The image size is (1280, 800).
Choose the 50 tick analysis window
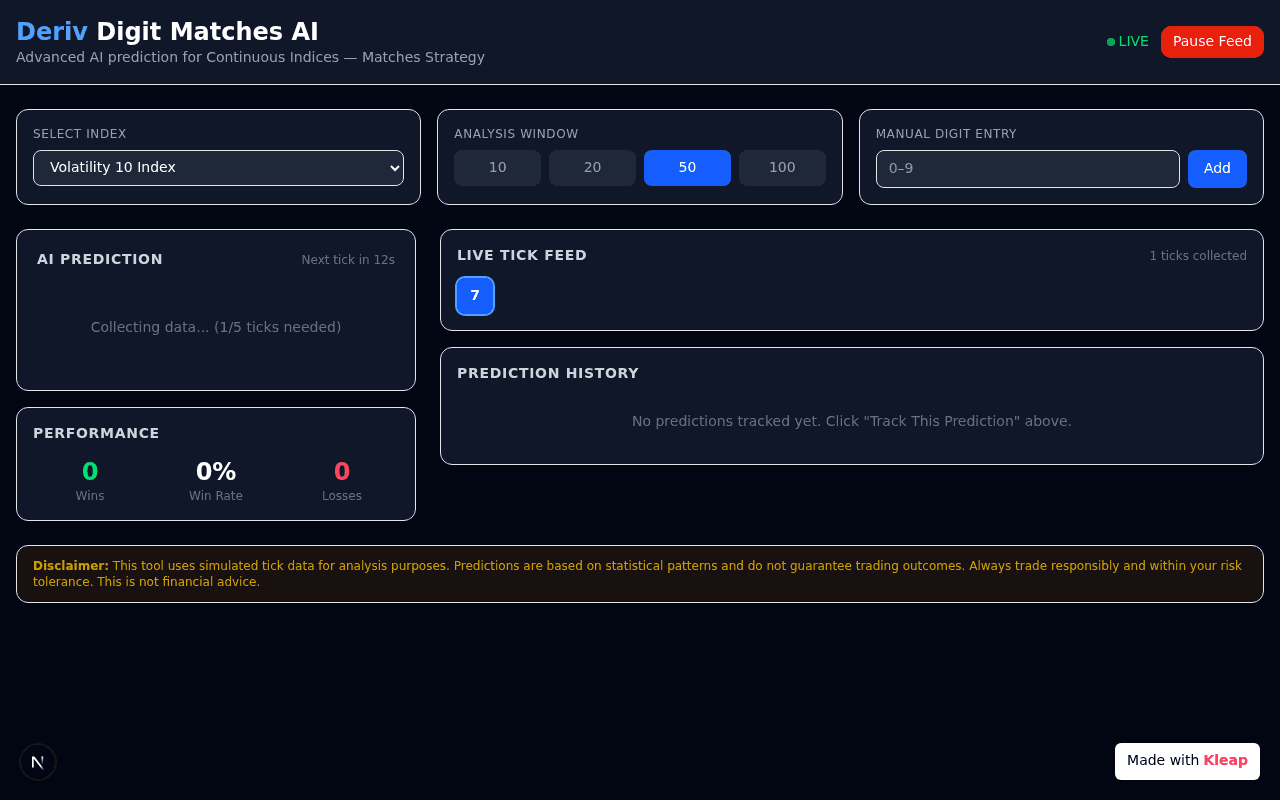(x=687, y=168)
